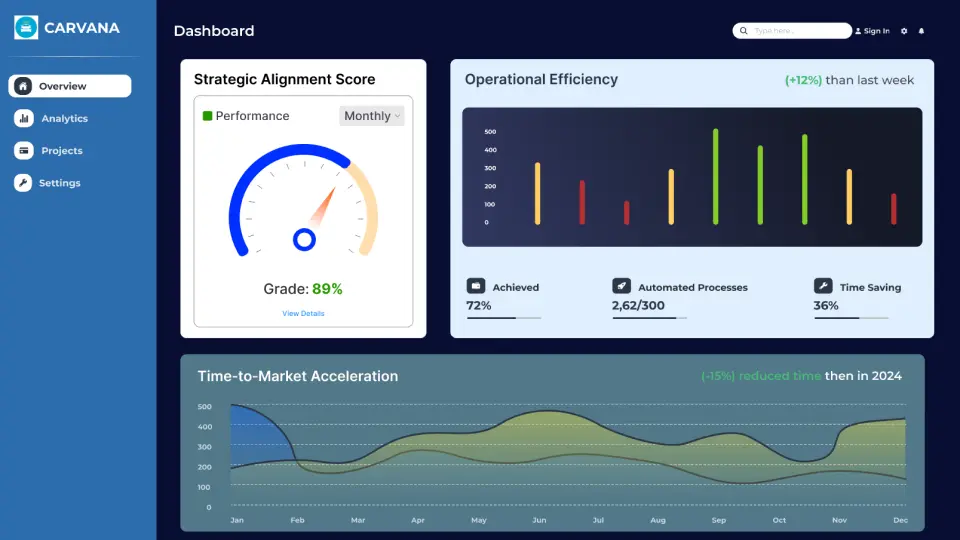Open the Analytics menu item

click(x=64, y=118)
